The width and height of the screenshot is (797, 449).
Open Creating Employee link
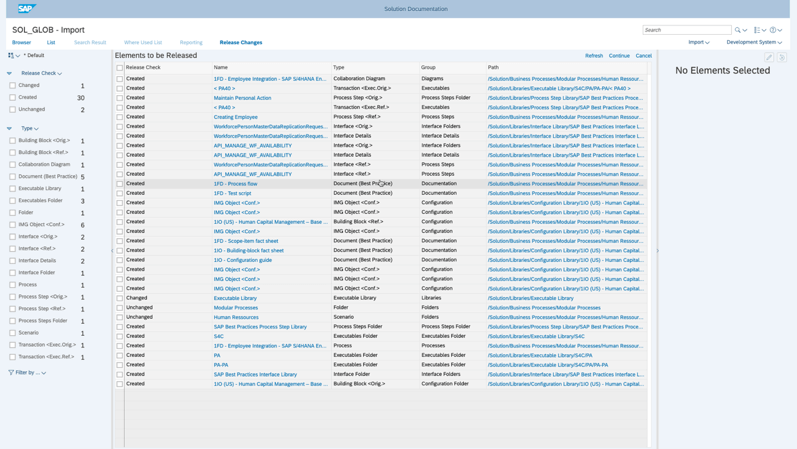[235, 117]
